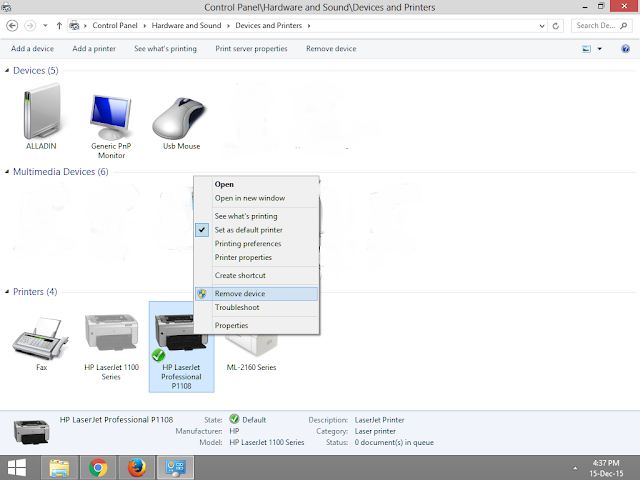Click Remove device in the toolbar
Screen dimensions: 640x480
[x=331, y=49]
